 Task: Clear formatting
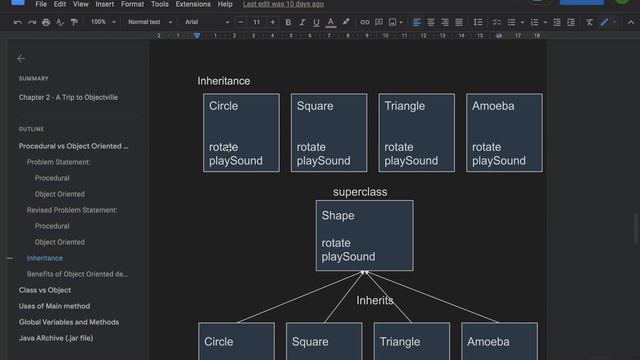(x=589, y=22)
